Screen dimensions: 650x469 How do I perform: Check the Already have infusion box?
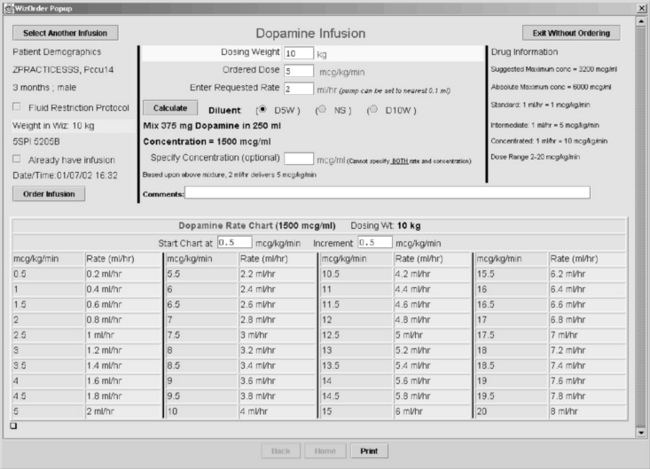(17, 159)
